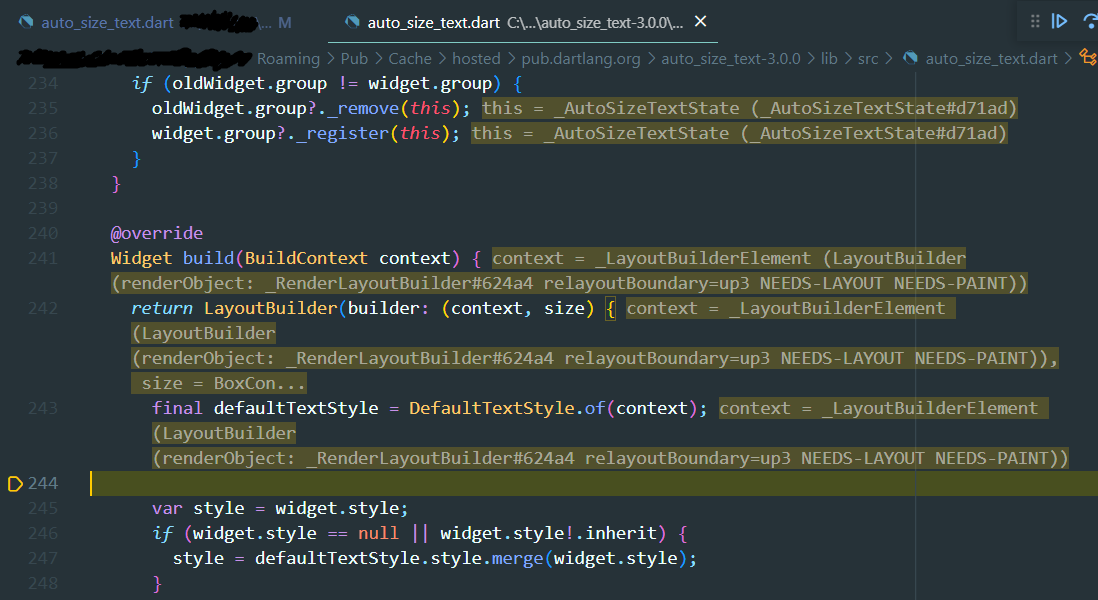Open the src breadcrumb dropdown

[866, 59]
